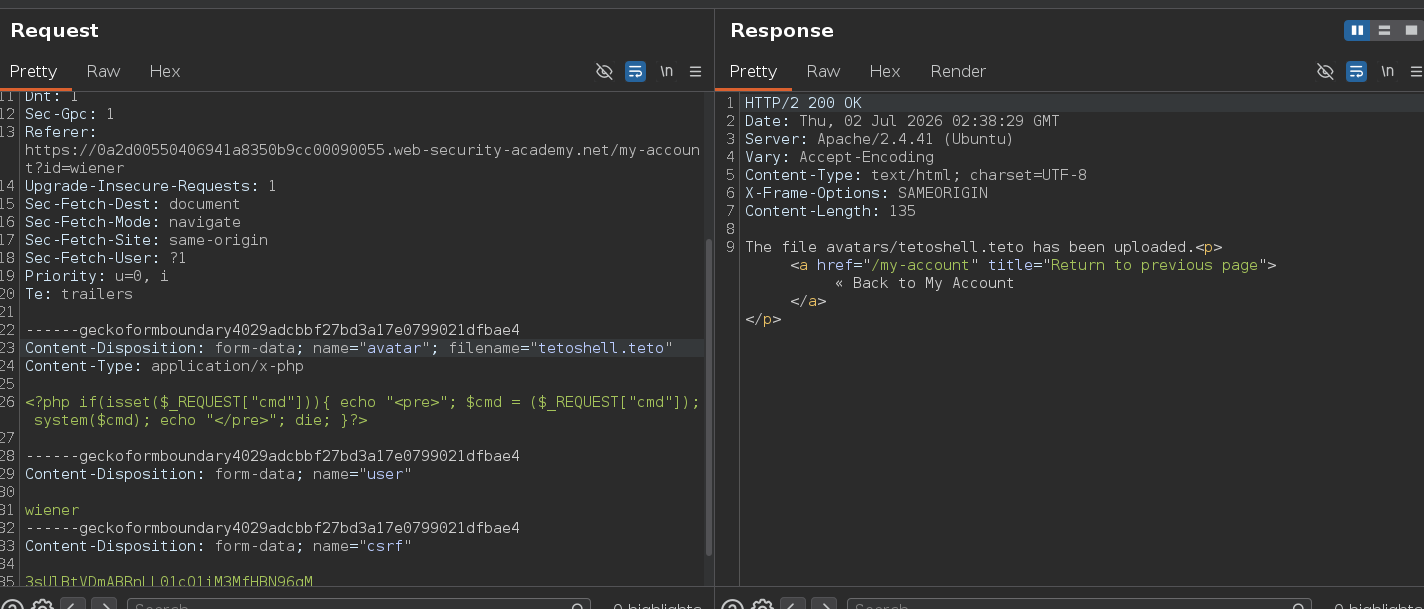1424x609 pixels.
Task: Click first geckoformboundary line at row 22
Action: point(272,330)
